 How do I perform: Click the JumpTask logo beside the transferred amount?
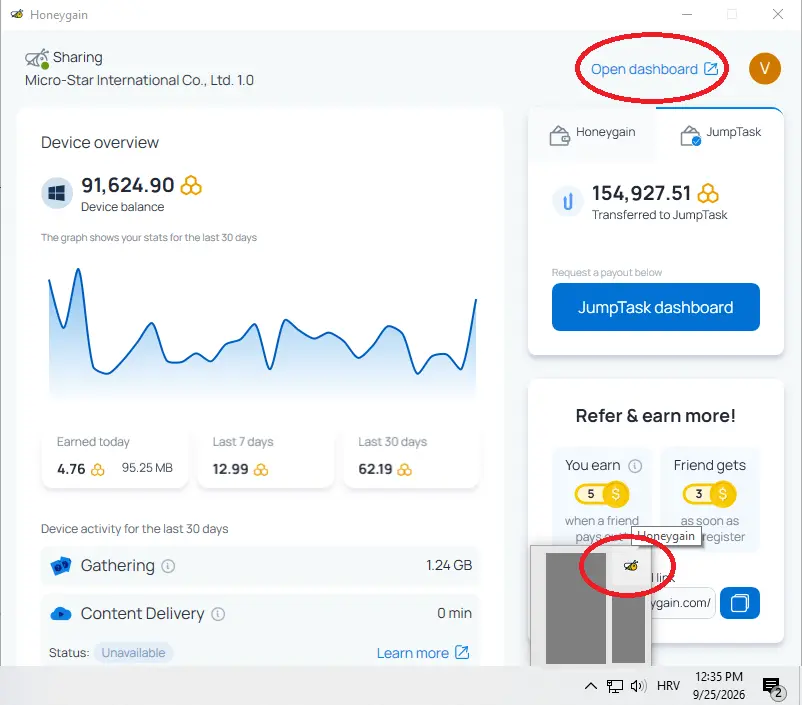point(568,202)
